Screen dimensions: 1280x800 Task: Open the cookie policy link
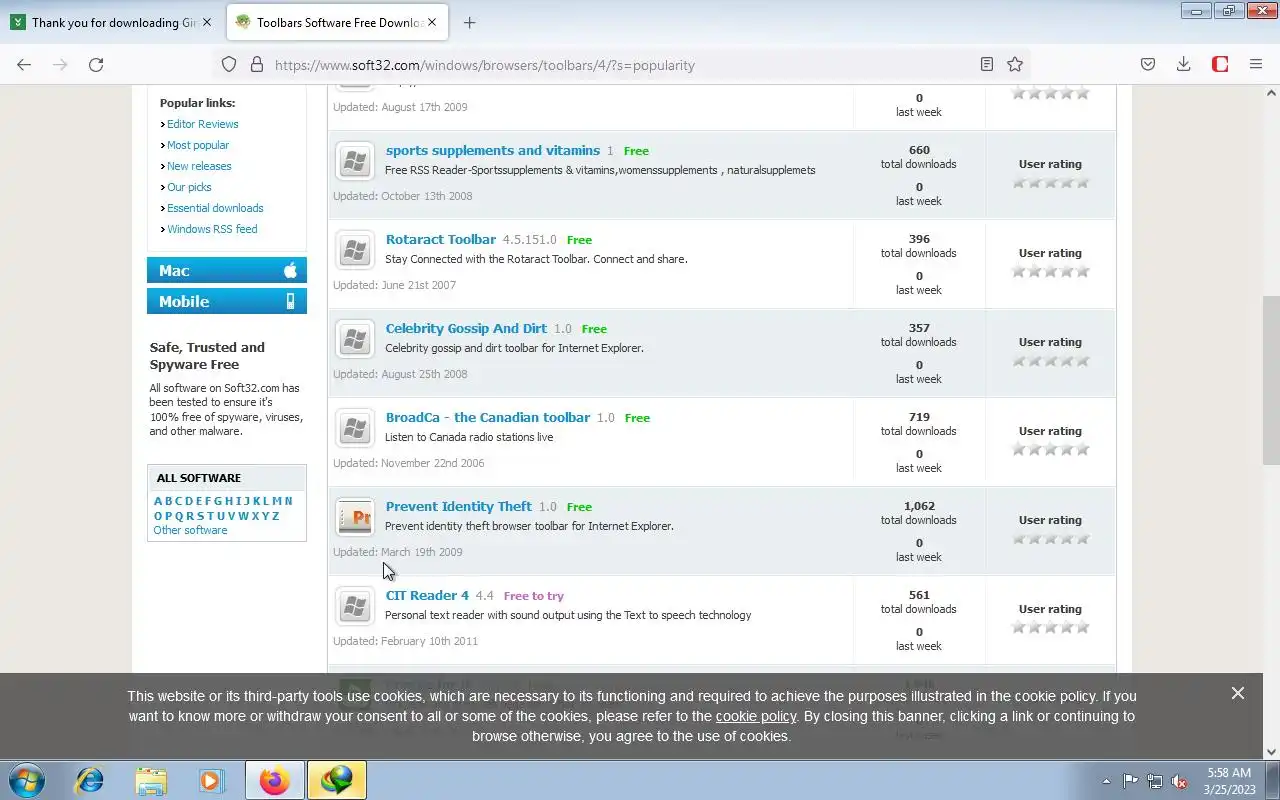(x=756, y=716)
